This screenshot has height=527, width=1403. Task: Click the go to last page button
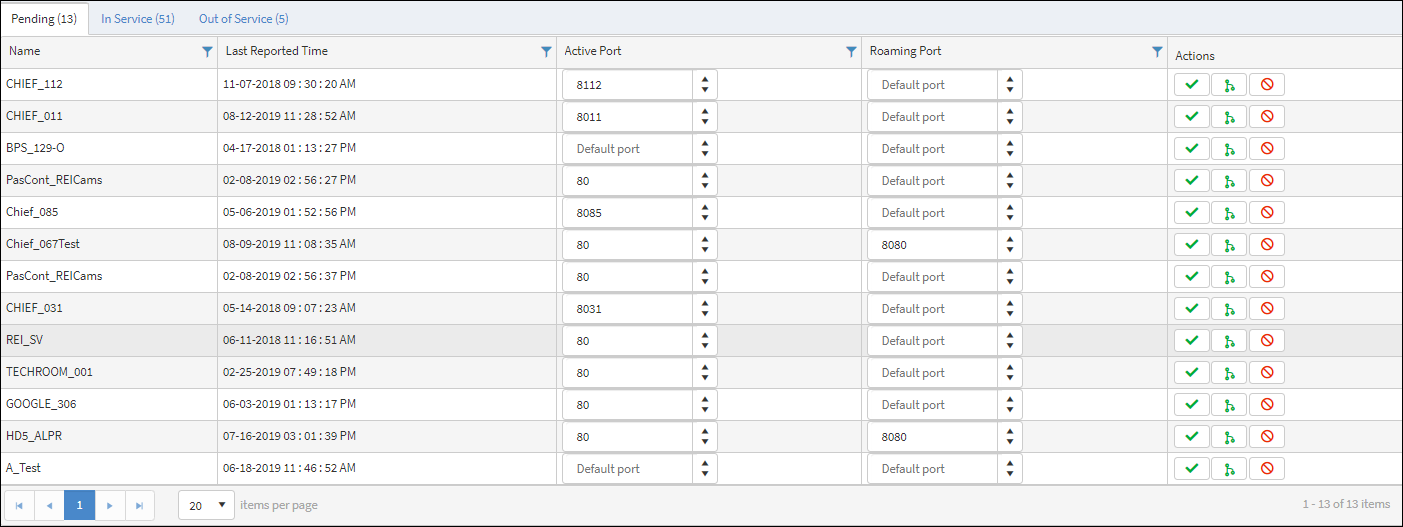point(139,505)
